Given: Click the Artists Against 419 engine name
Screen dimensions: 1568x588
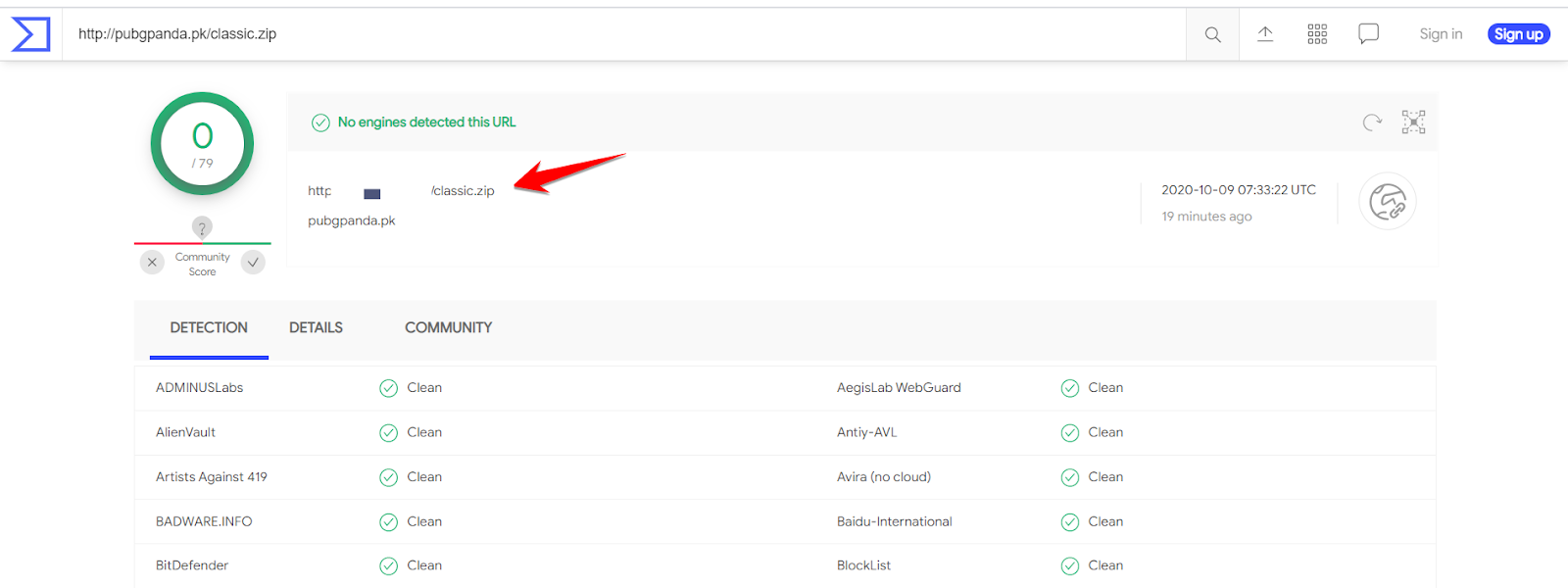Looking at the screenshot, I should pyautogui.click(x=212, y=477).
